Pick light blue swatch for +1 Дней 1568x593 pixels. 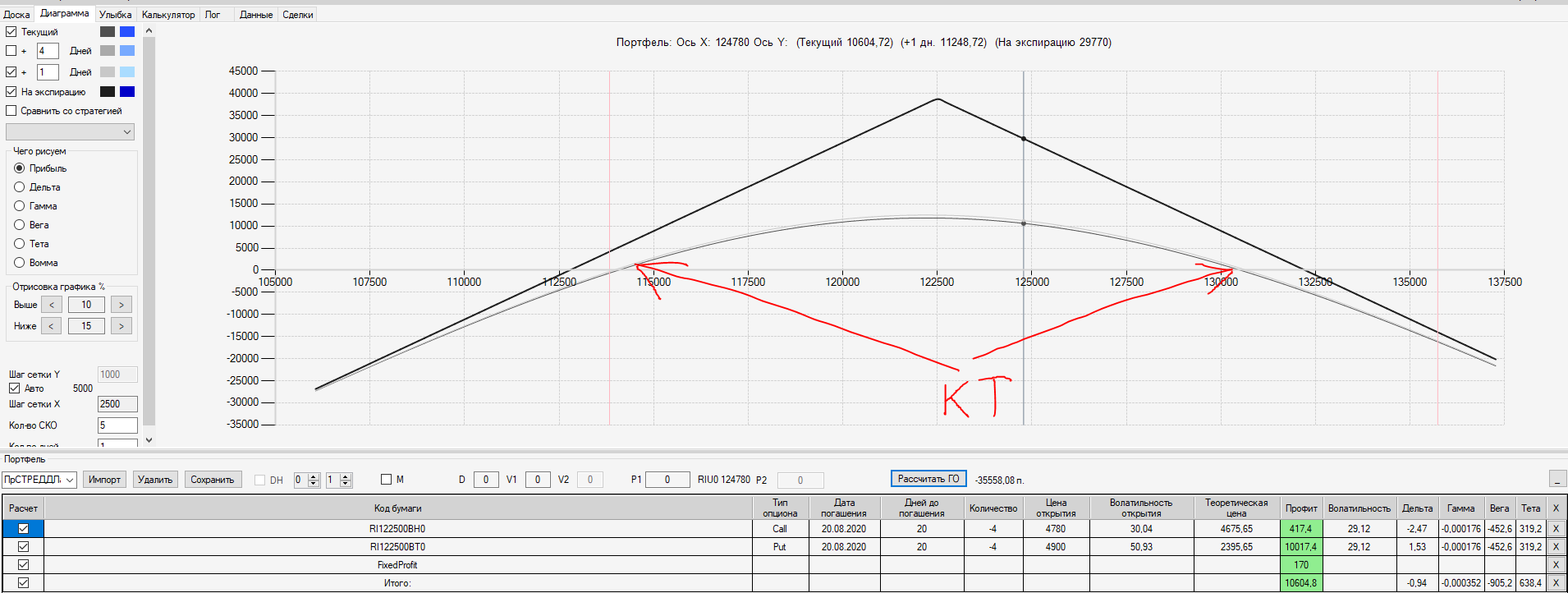(127, 72)
